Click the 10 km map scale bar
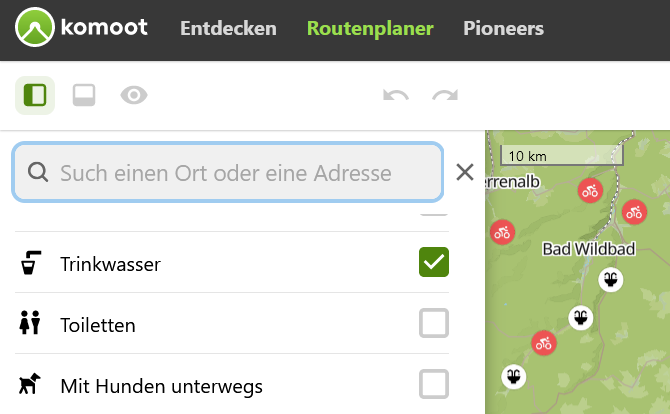The image size is (670, 414). click(x=562, y=156)
